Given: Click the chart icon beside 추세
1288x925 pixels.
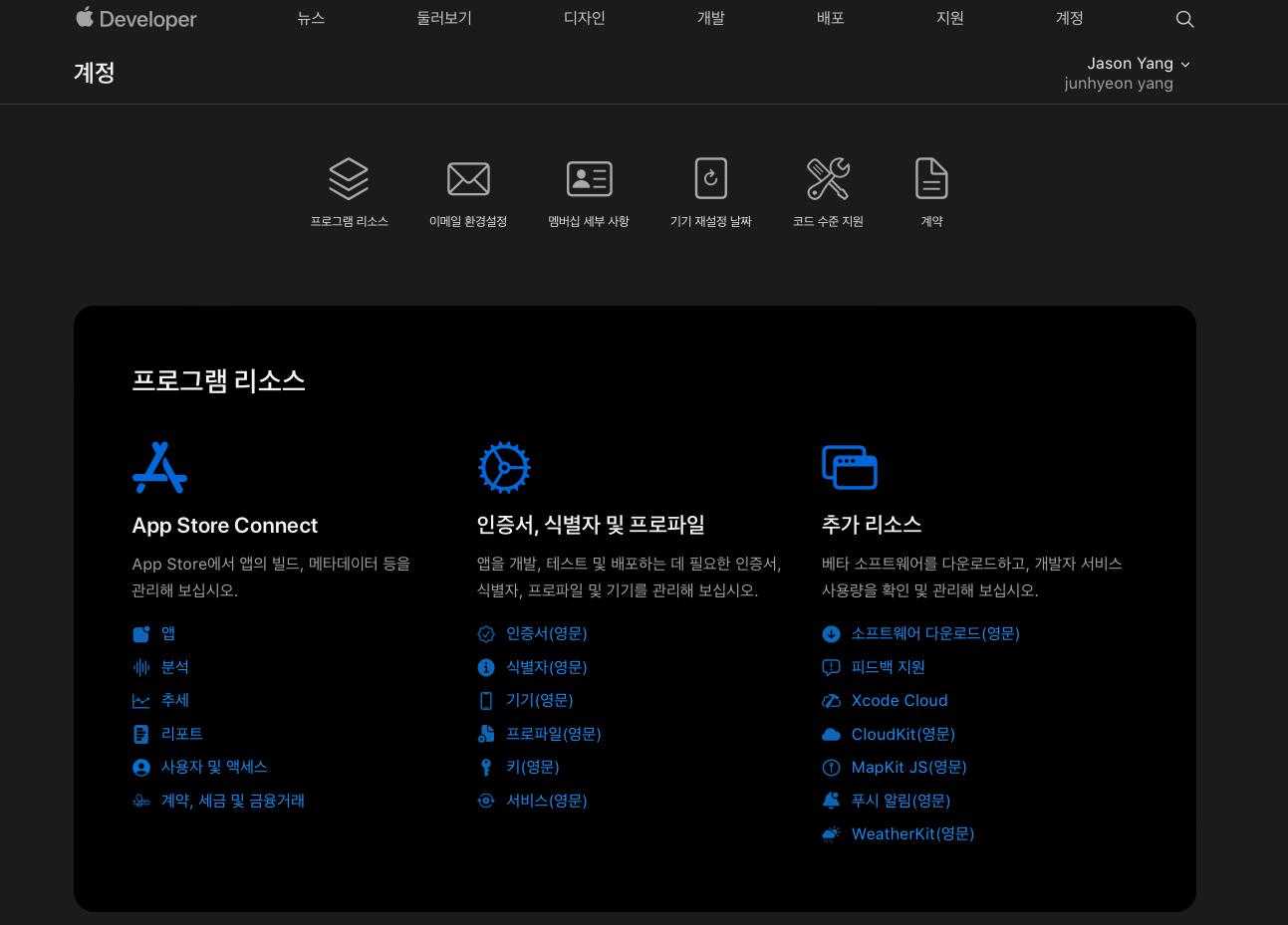Looking at the screenshot, I should pos(141,701).
